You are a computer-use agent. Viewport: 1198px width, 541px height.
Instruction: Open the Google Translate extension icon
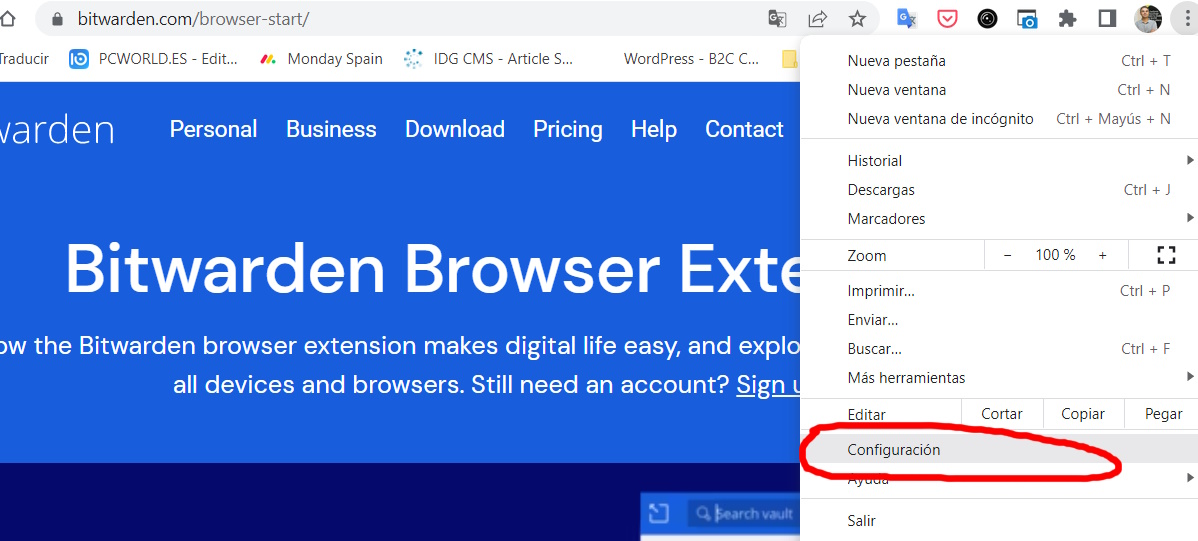point(906,18)
